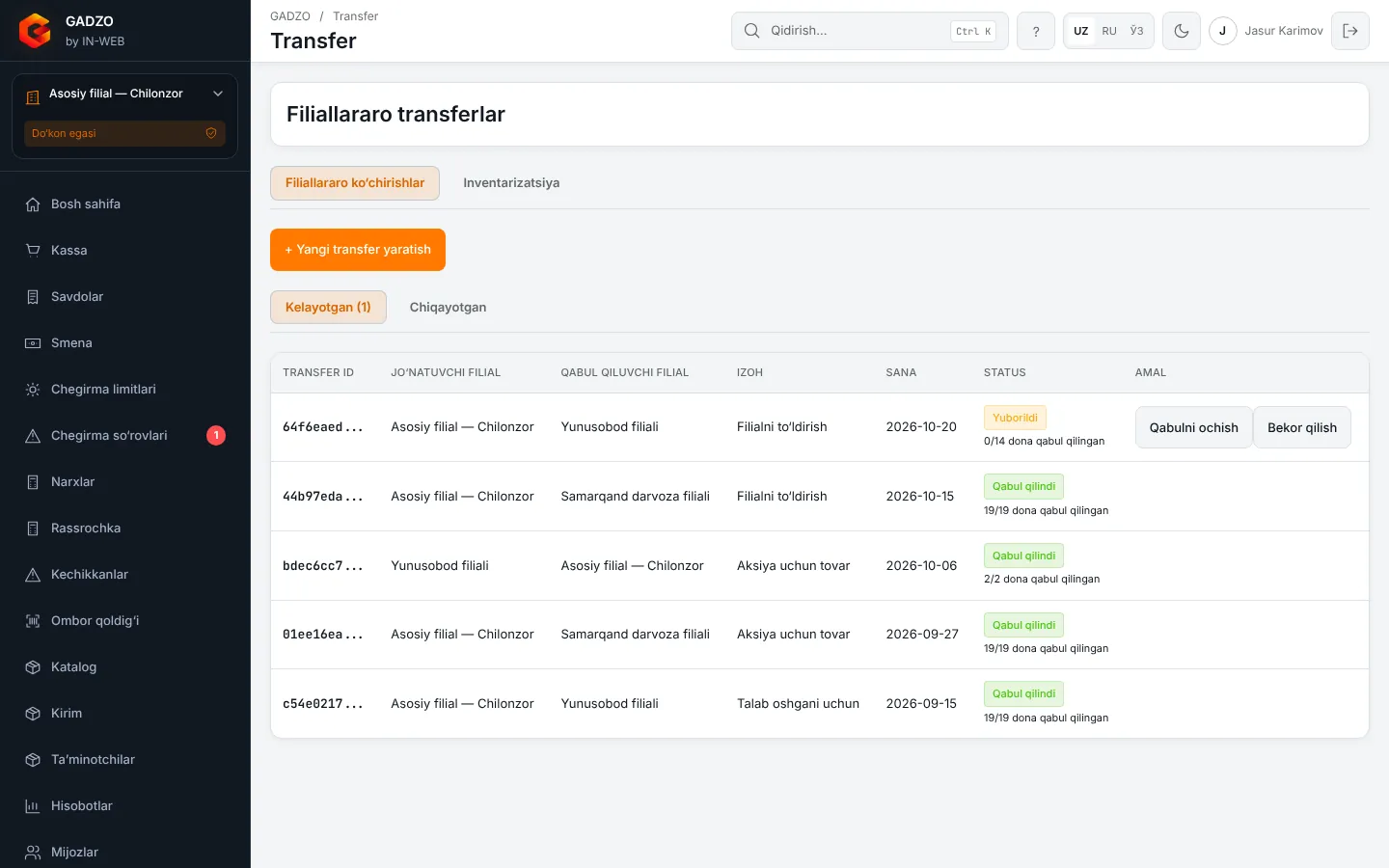Viewport: 1389px width, 868px height.
Task: Click Talab oshgani uchun note
Action: tap(798, 704)
